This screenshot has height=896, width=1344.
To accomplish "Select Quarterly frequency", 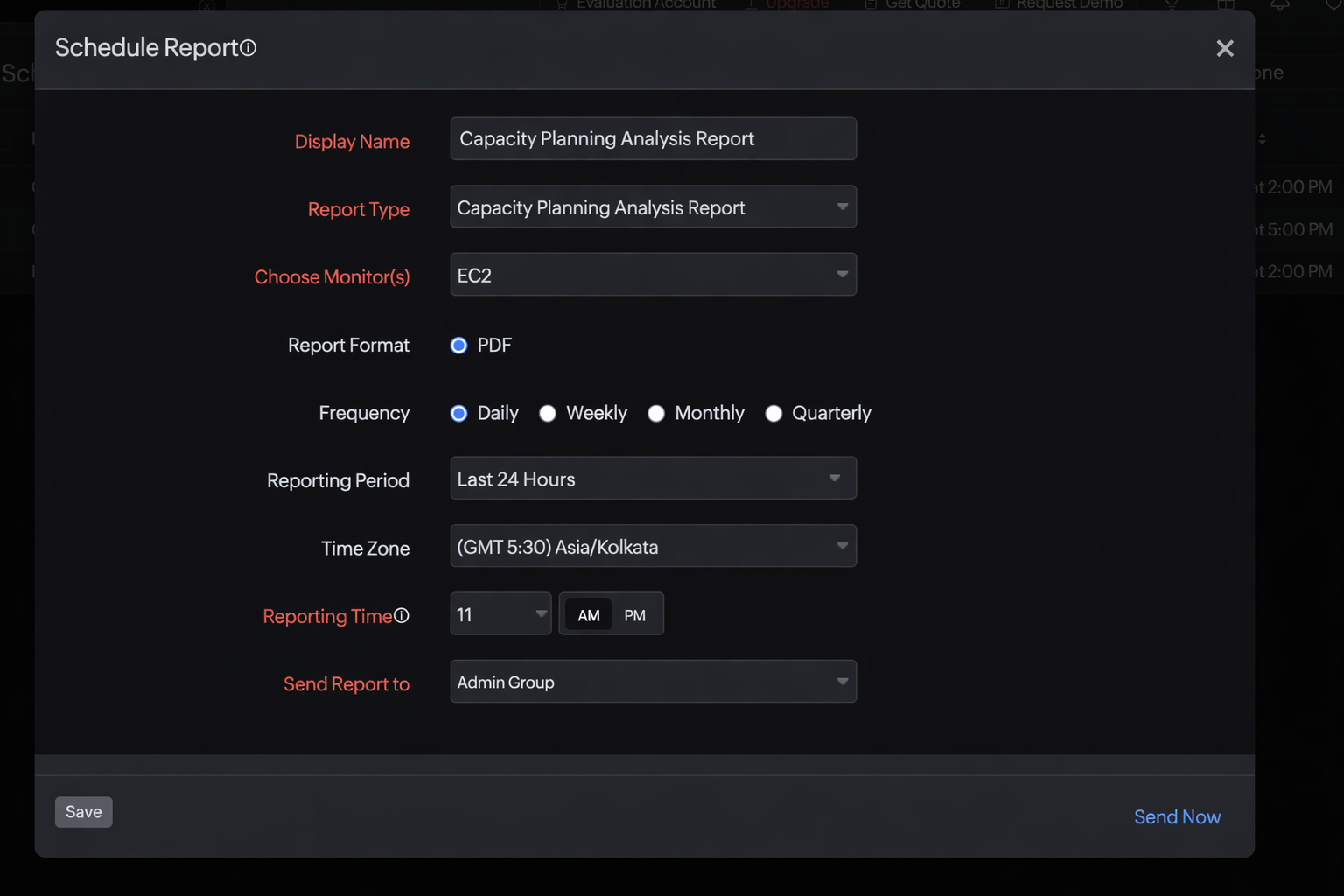I will [773, 413].
